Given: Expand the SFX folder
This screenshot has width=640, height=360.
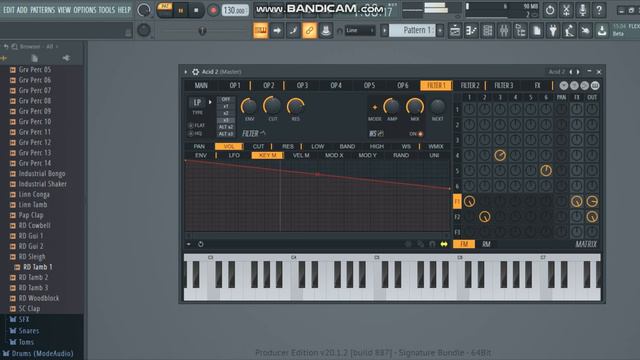Looking at the screenshot, I should coord(24,320).
